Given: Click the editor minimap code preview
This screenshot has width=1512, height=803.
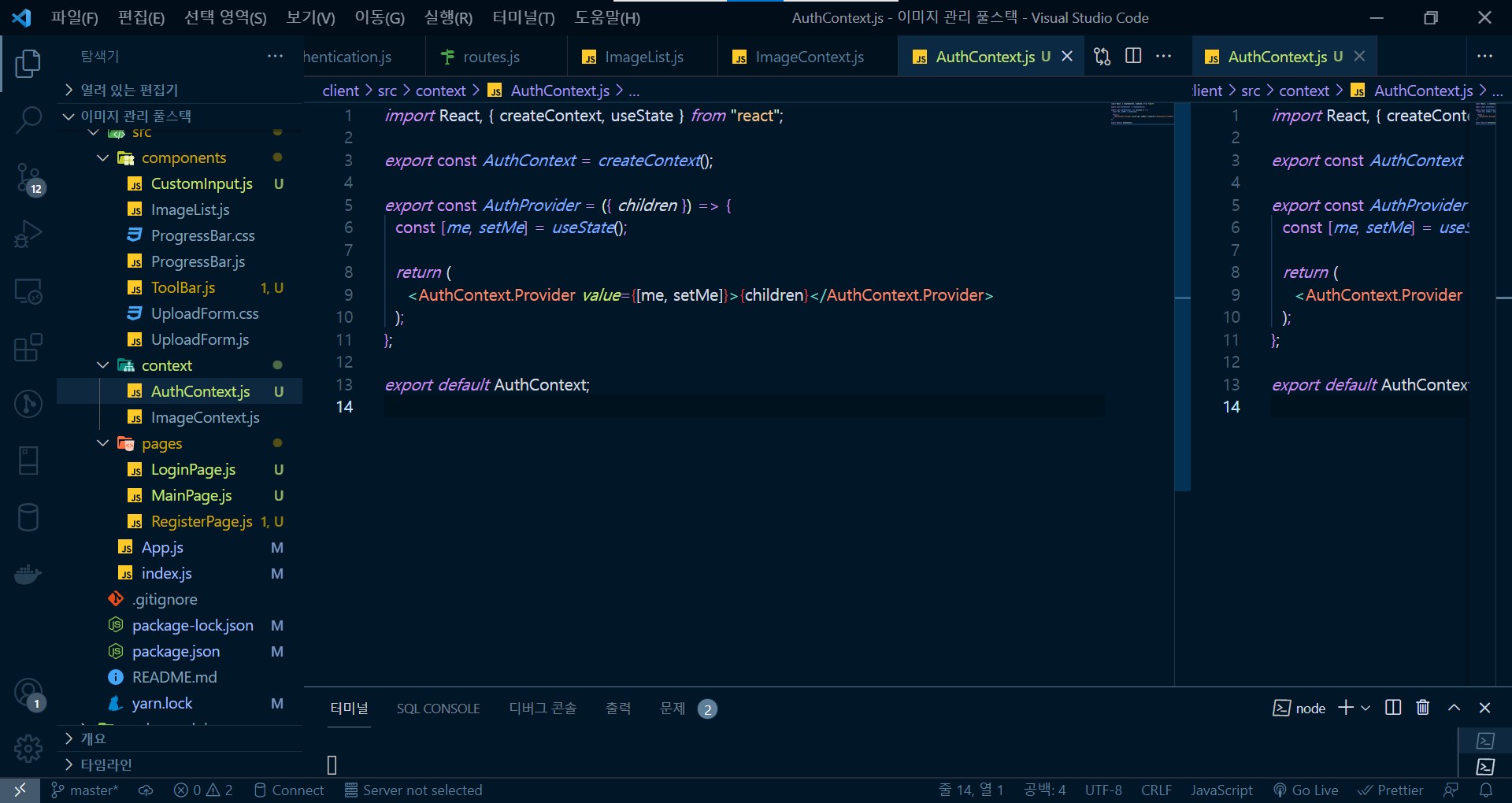Looking at the screenshot, I should click(1141, 114).
